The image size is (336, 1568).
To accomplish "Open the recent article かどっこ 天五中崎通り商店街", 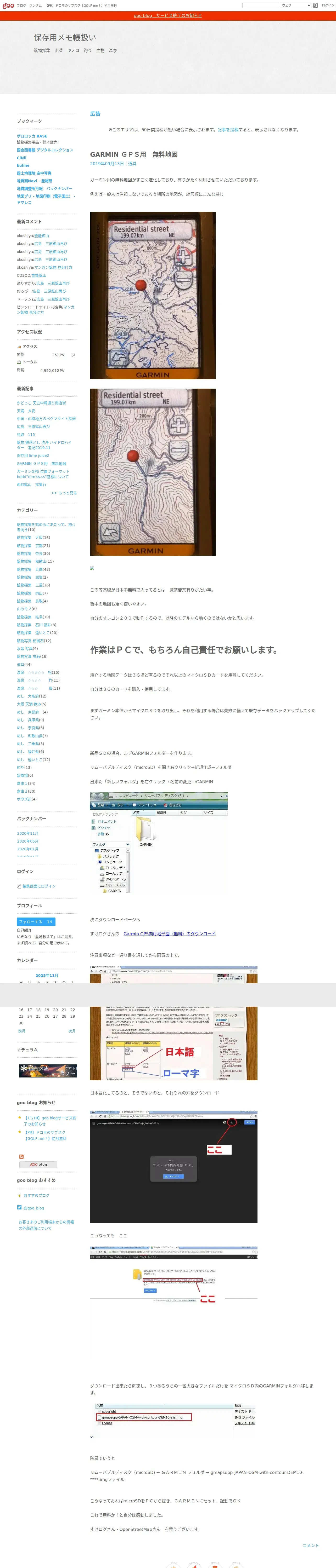I will [41, 403].
